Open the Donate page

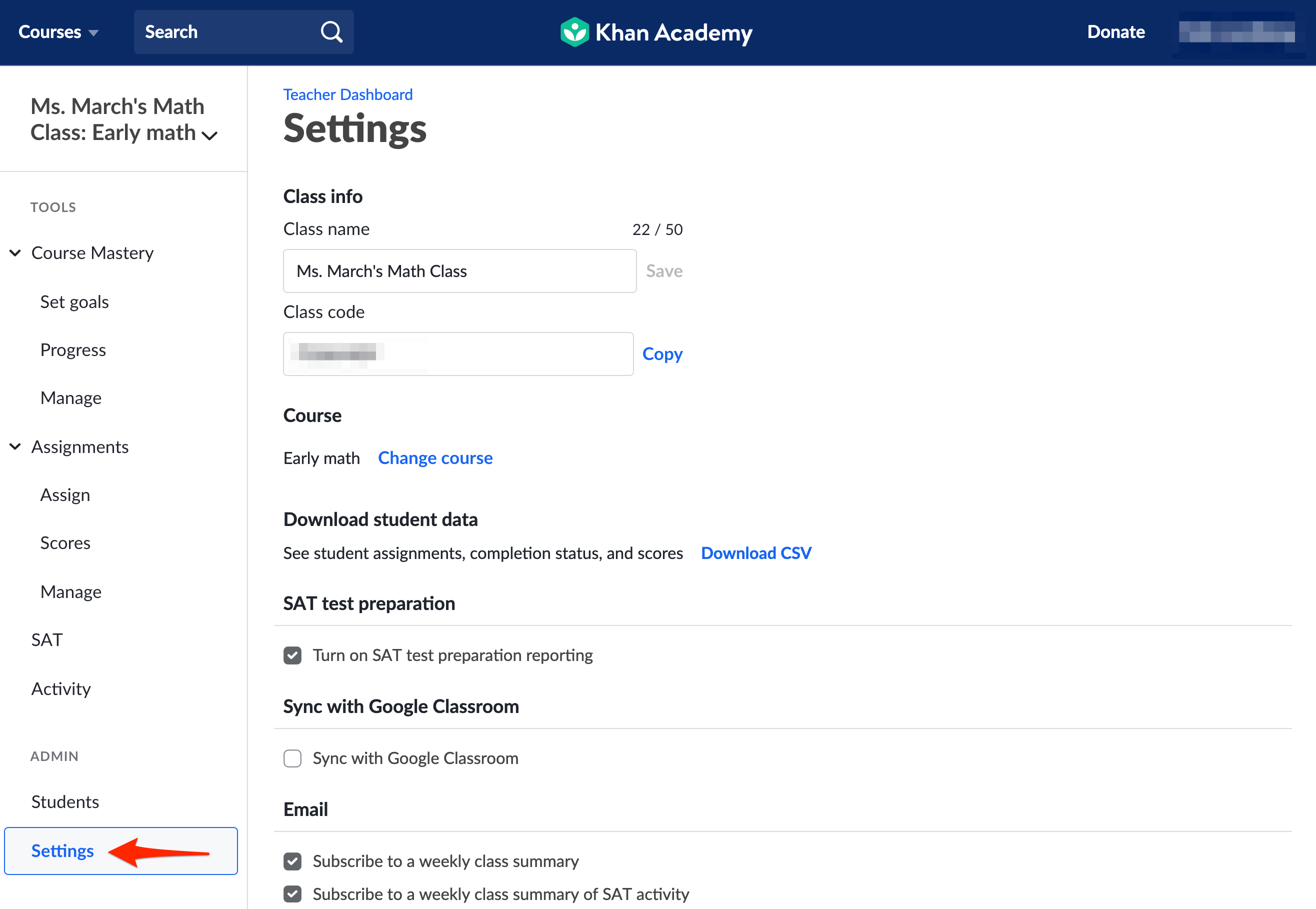tap(1115, 32)
